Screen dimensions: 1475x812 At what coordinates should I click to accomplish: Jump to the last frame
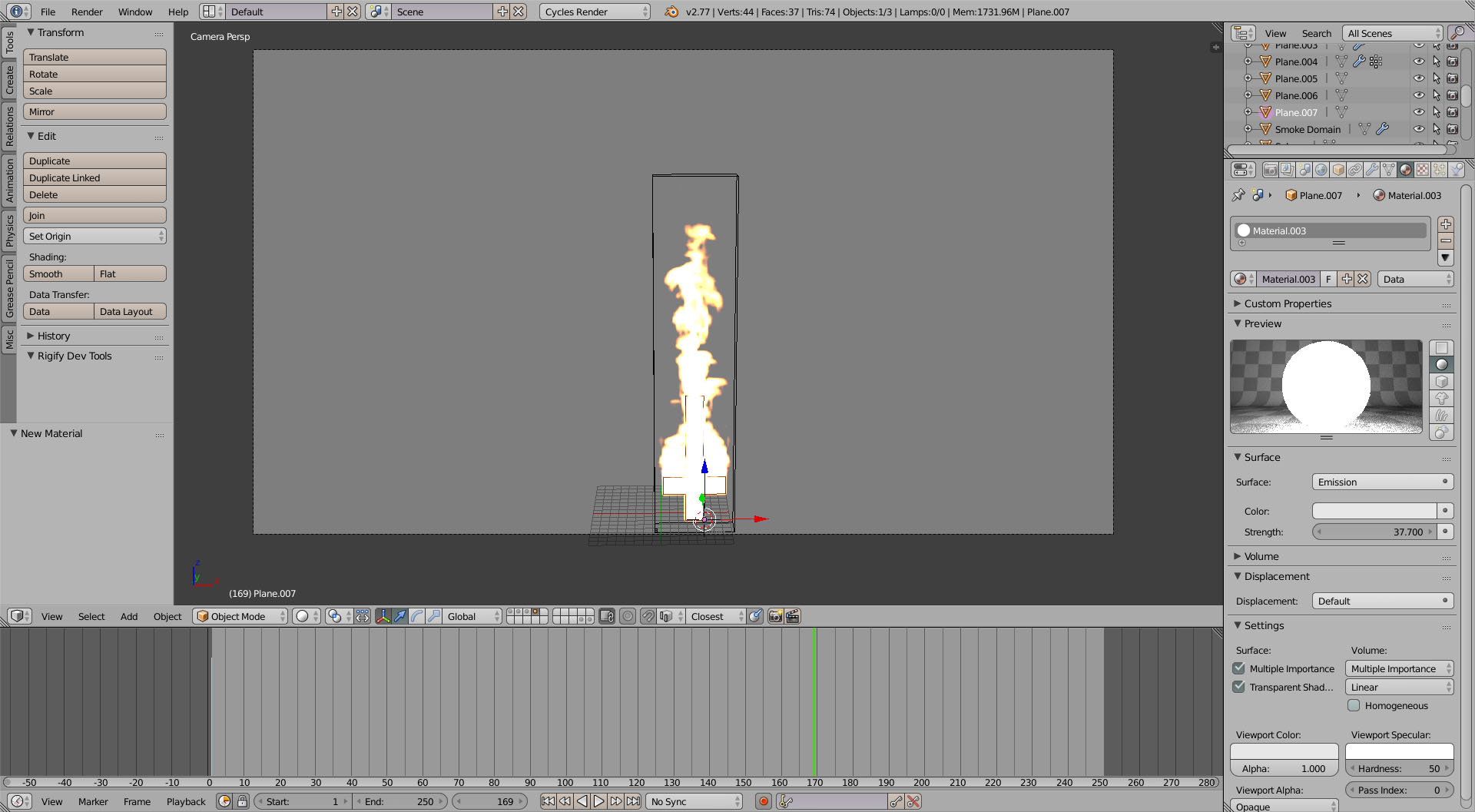point(633,801)
